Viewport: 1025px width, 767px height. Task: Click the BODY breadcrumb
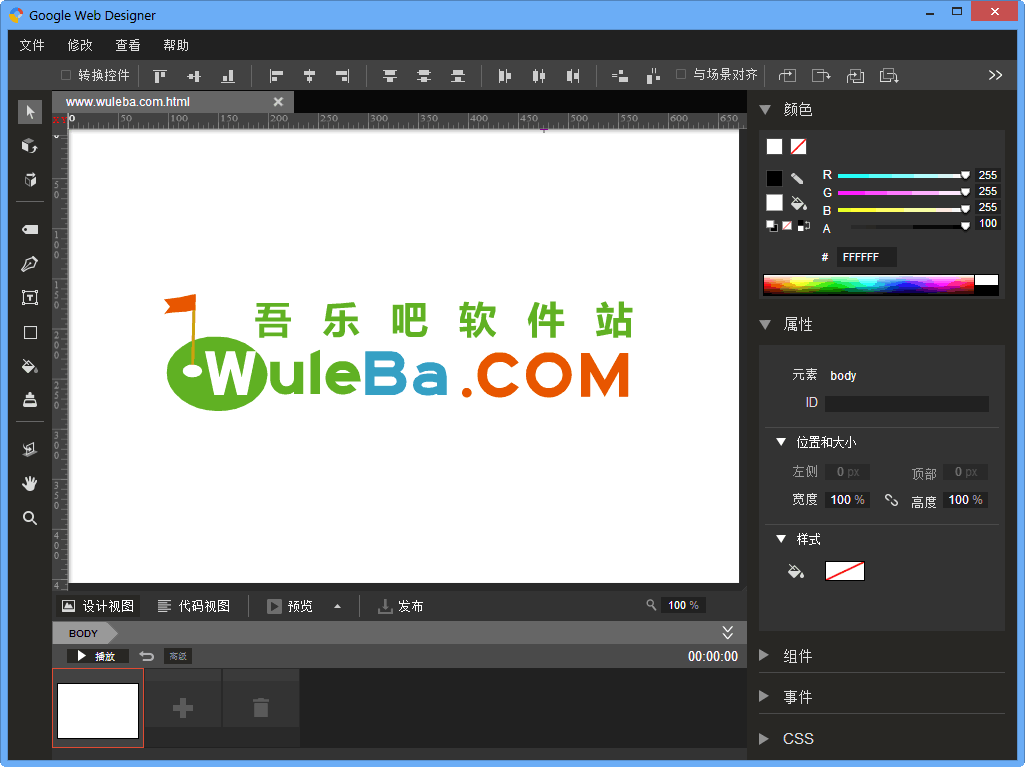(x=83, y=633)
